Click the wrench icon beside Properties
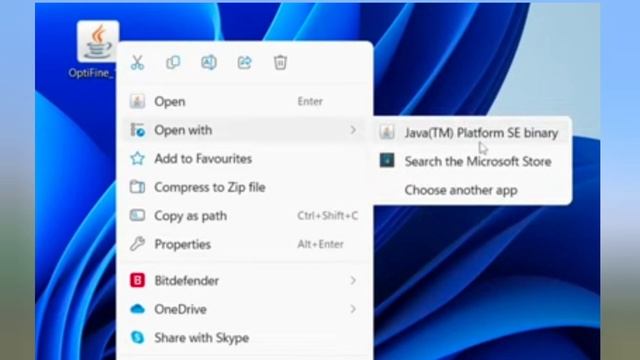640x360 pixels. tap(137, 244)
